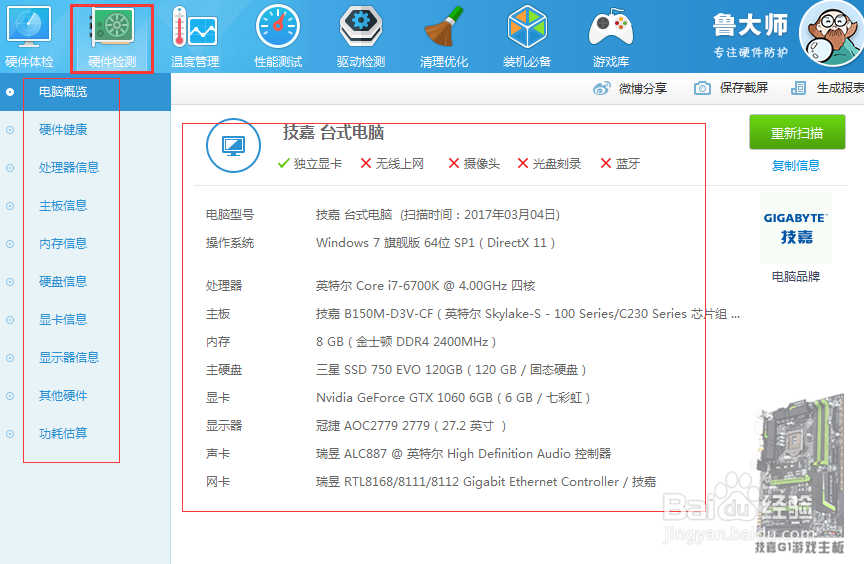This screenshot has height=564, width=864.
Task: Click the 扫描时间 2017年03月04日 text
Action: pyautogui.click(x=480, y=215)
